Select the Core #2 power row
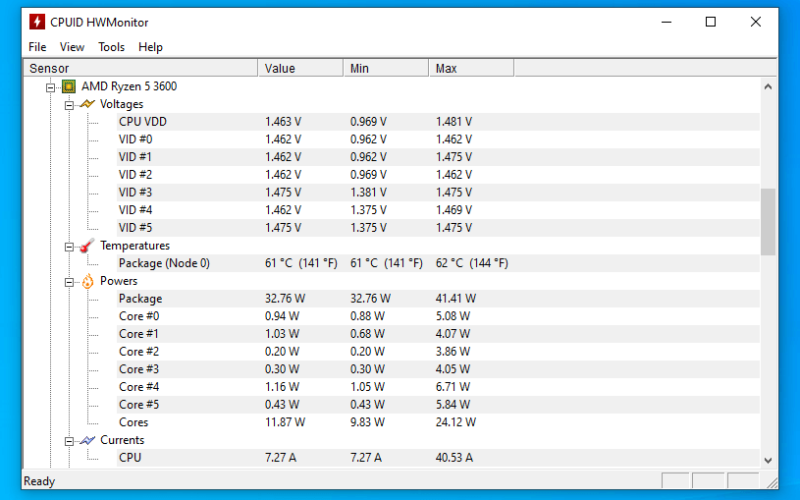This screenshot has width=800, height=500. (438, 352)
